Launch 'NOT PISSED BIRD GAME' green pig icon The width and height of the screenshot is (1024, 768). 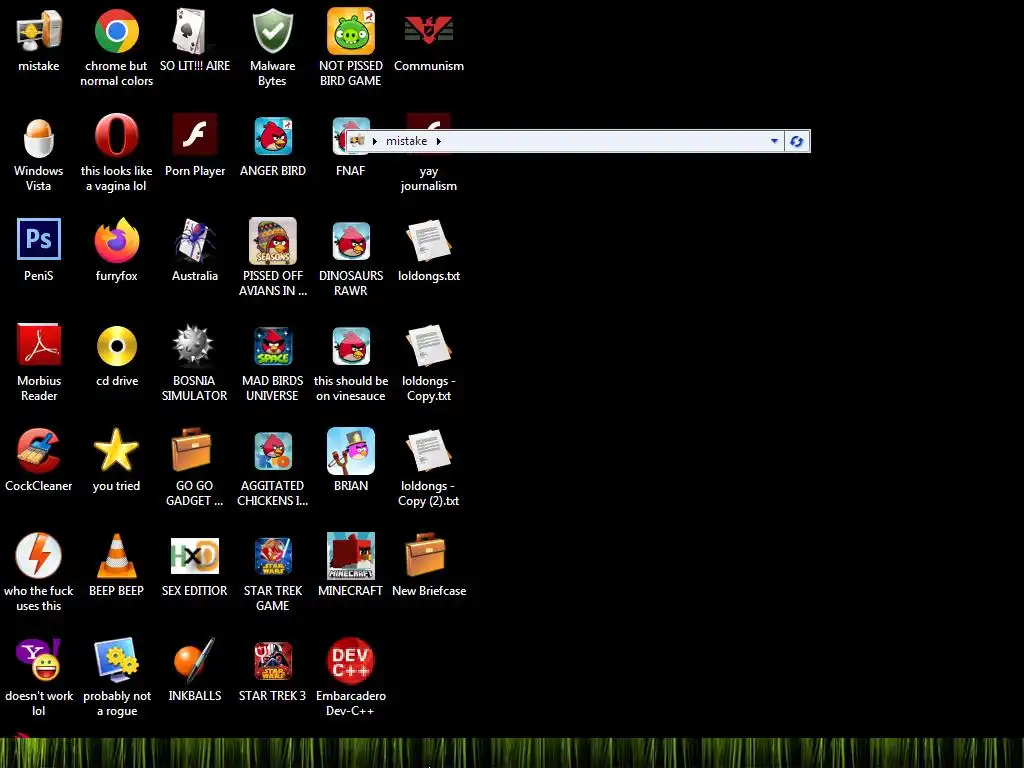tap(351, 31)
